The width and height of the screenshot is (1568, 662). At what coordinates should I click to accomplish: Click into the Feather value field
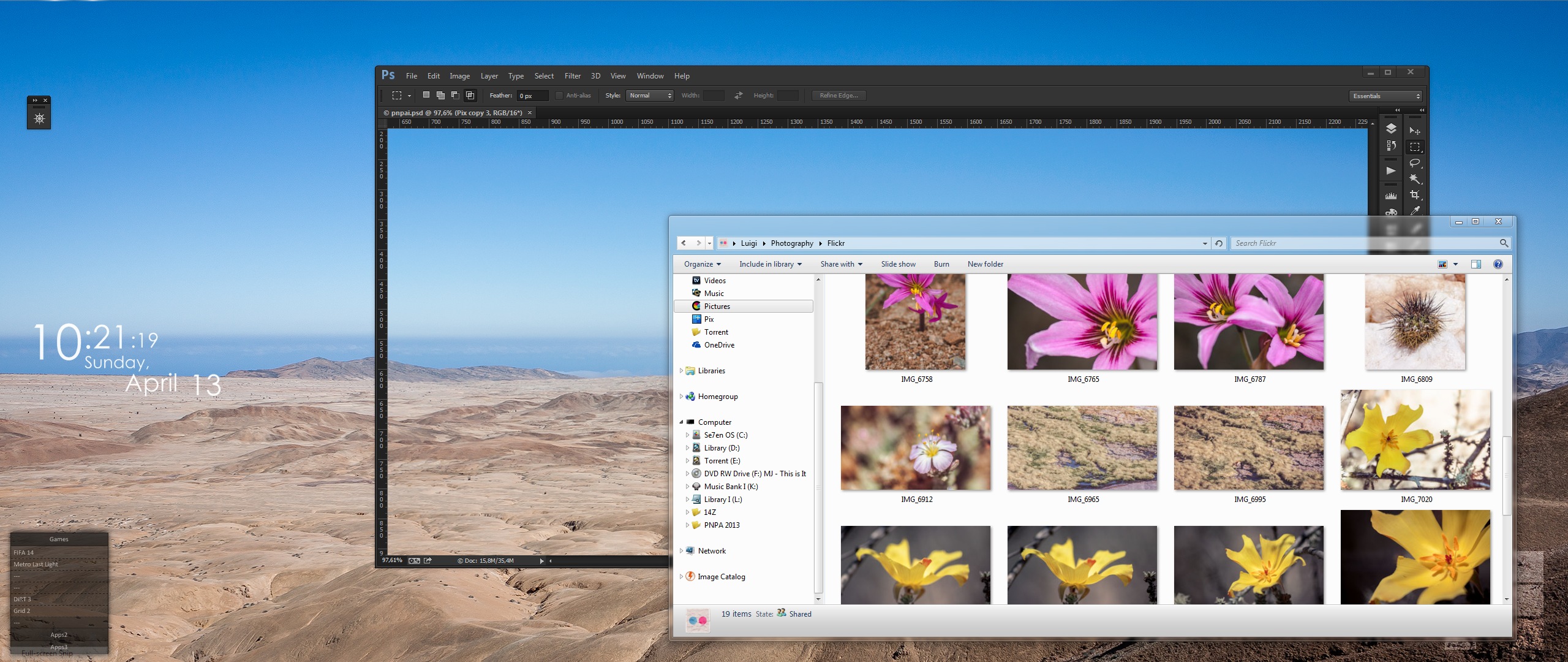(x=533, y=96)
